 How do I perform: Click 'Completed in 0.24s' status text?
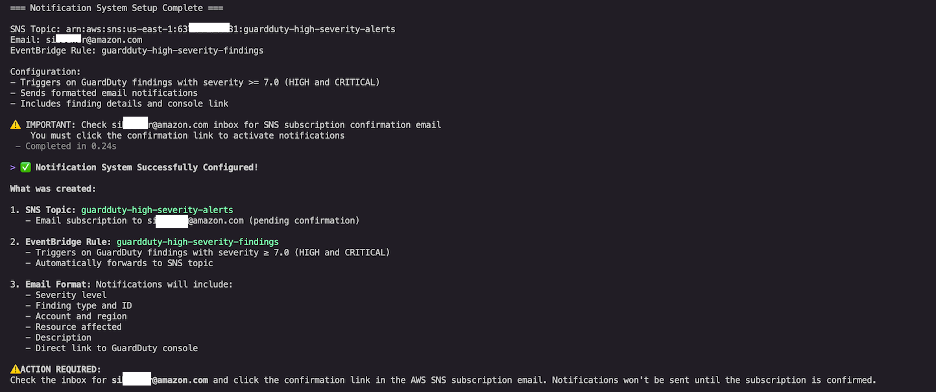pyautogui.click(x=66, y=146)
